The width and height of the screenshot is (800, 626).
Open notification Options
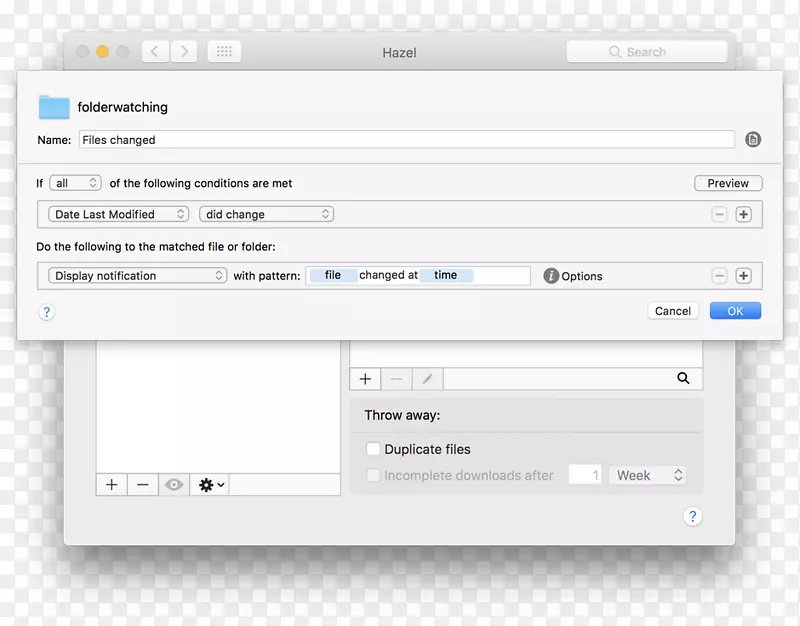tap(582, 276)
